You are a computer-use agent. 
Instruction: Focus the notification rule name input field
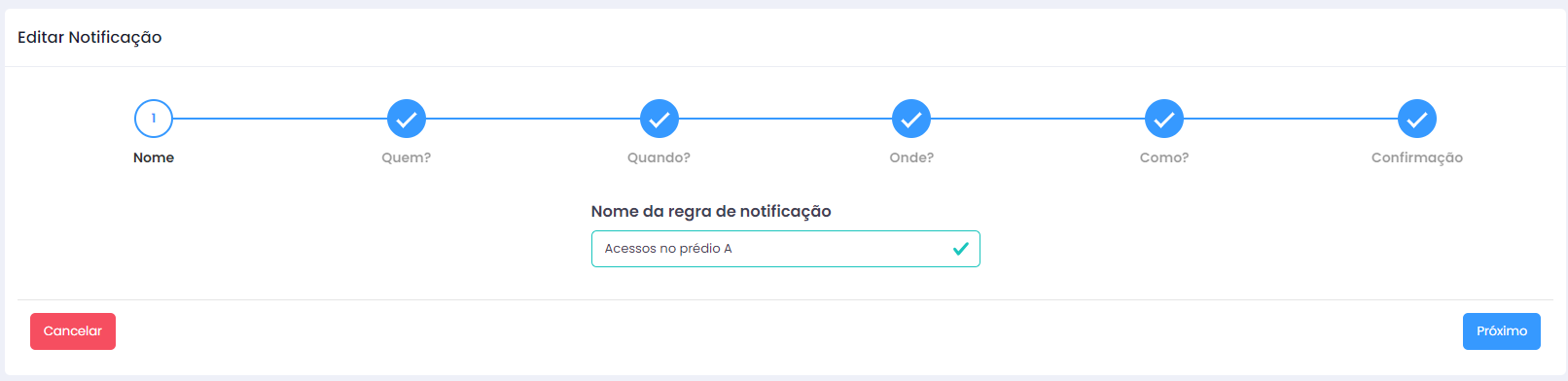tap(786, 249)
